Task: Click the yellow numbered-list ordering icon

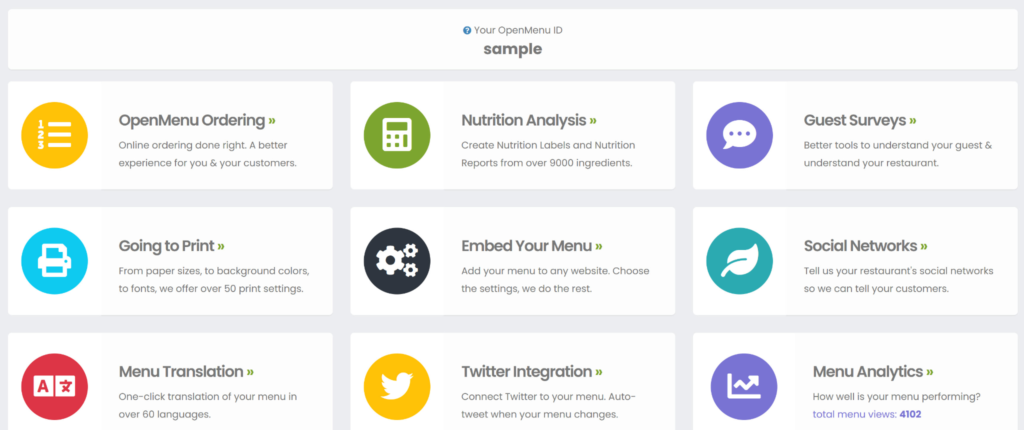Action: click(55, 135)
